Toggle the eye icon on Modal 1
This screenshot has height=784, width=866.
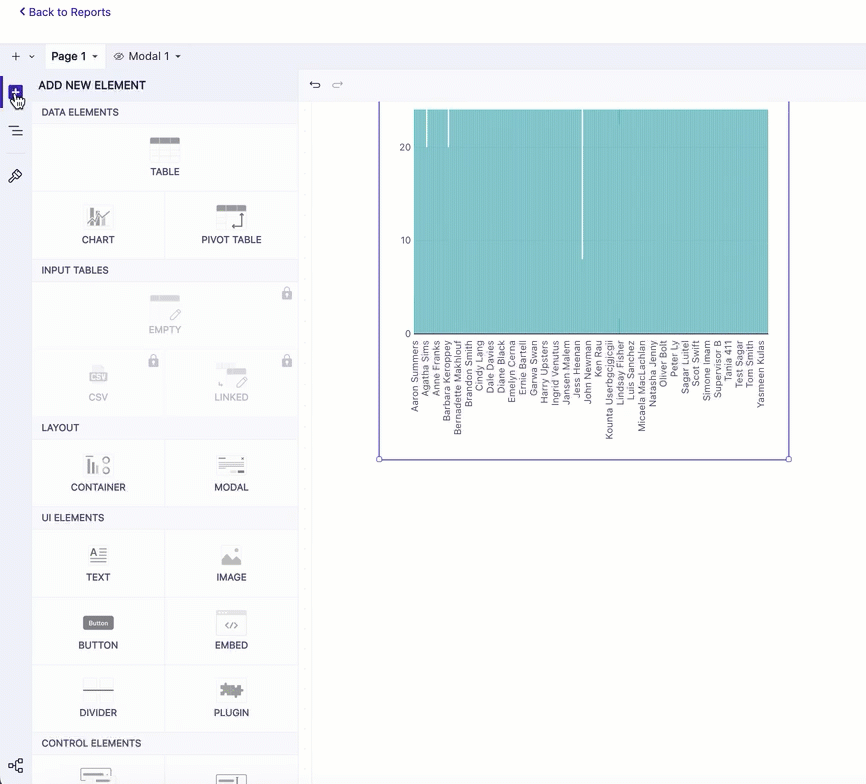[x=118, y=56]
